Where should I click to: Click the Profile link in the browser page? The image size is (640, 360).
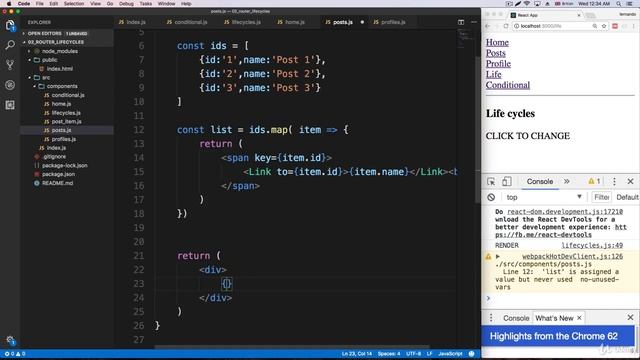498,64
